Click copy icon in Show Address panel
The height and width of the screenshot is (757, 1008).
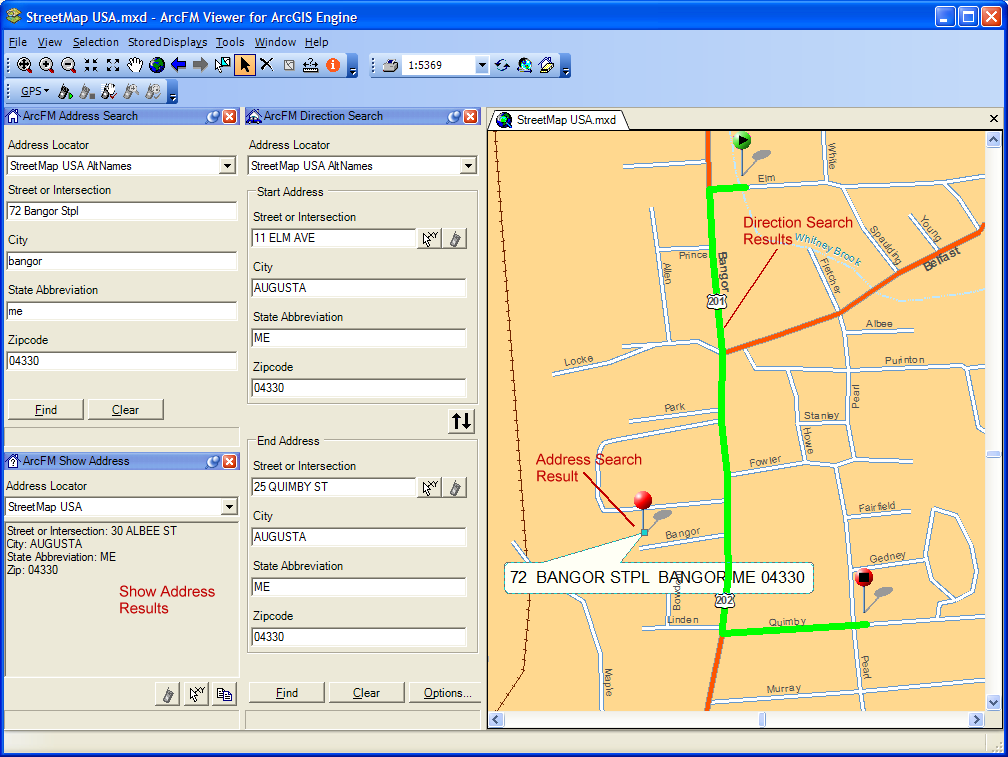pos(225,694)
